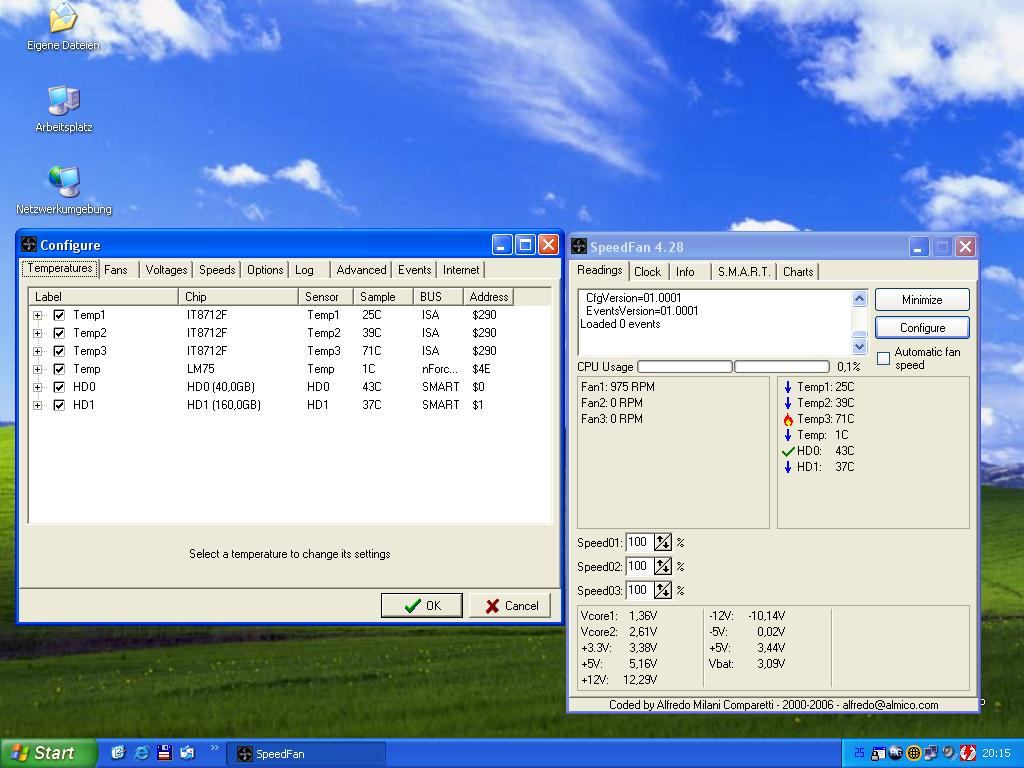This screenshot has height=768, width=1024.
Task: Click the fan icon in the SpeedFan 4.28 title bar
Action: (x=579, y=246)
